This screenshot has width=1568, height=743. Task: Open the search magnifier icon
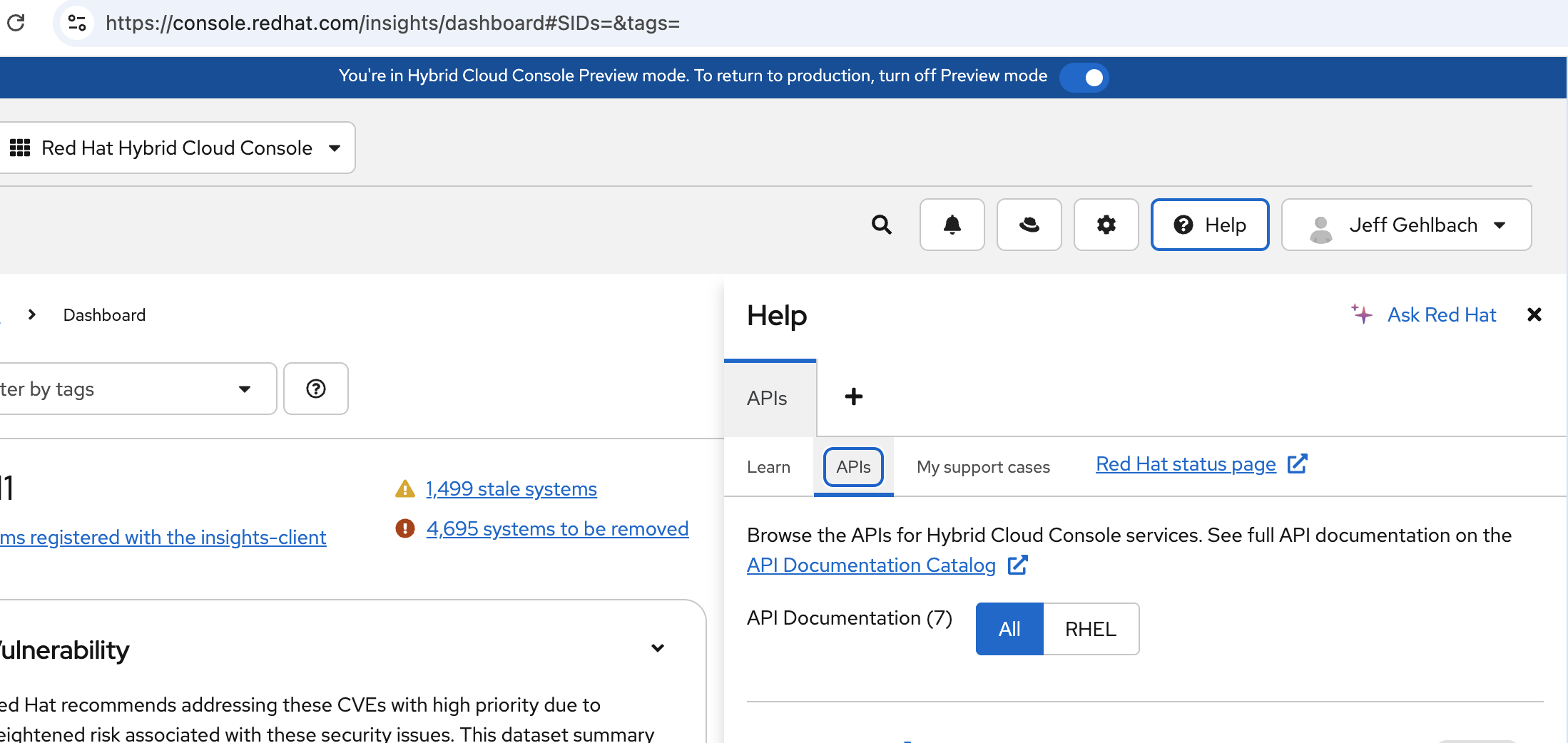click(882, 225)
